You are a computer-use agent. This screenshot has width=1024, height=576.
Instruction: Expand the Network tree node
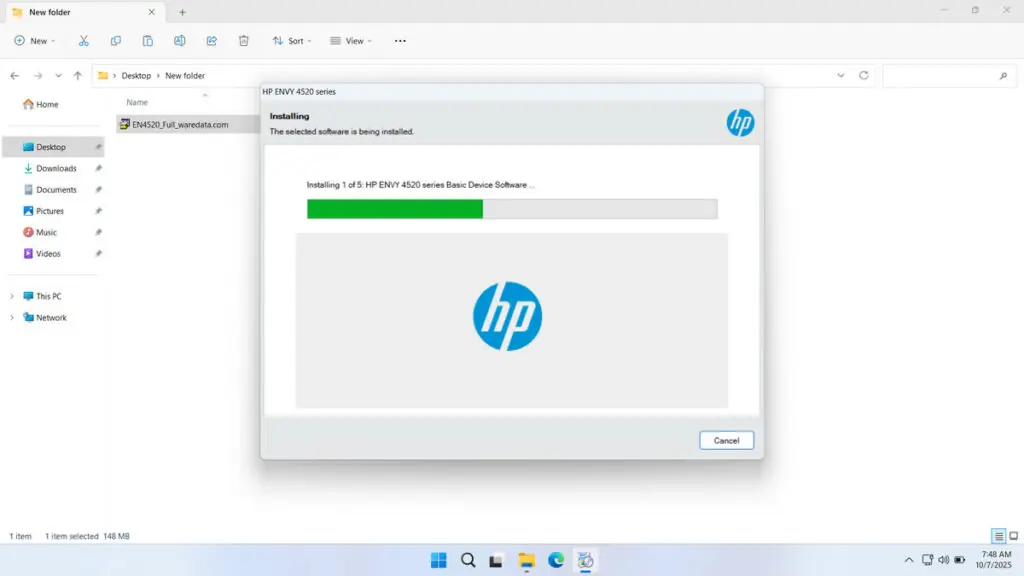13,318
